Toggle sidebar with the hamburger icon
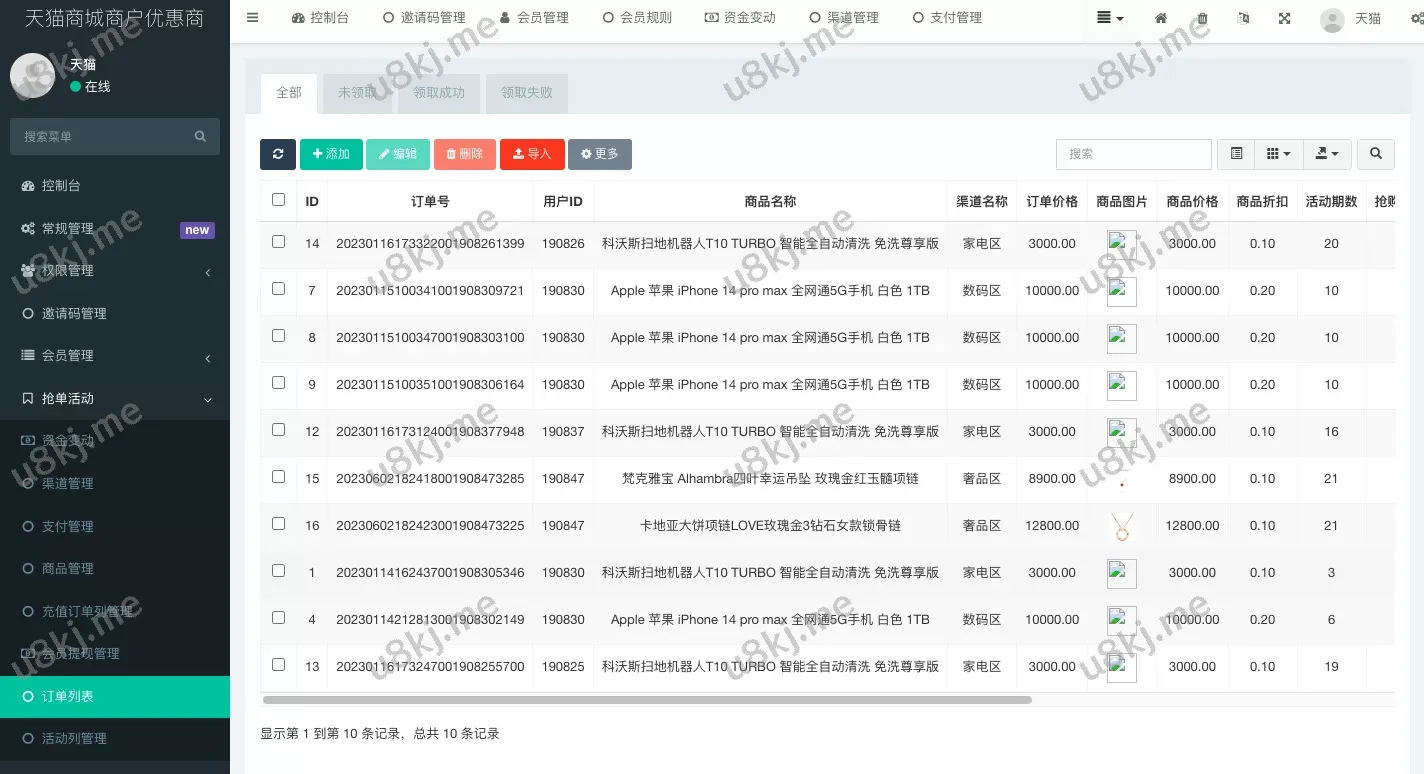Viewport: 1424px width, 774px height. (252, 18)
